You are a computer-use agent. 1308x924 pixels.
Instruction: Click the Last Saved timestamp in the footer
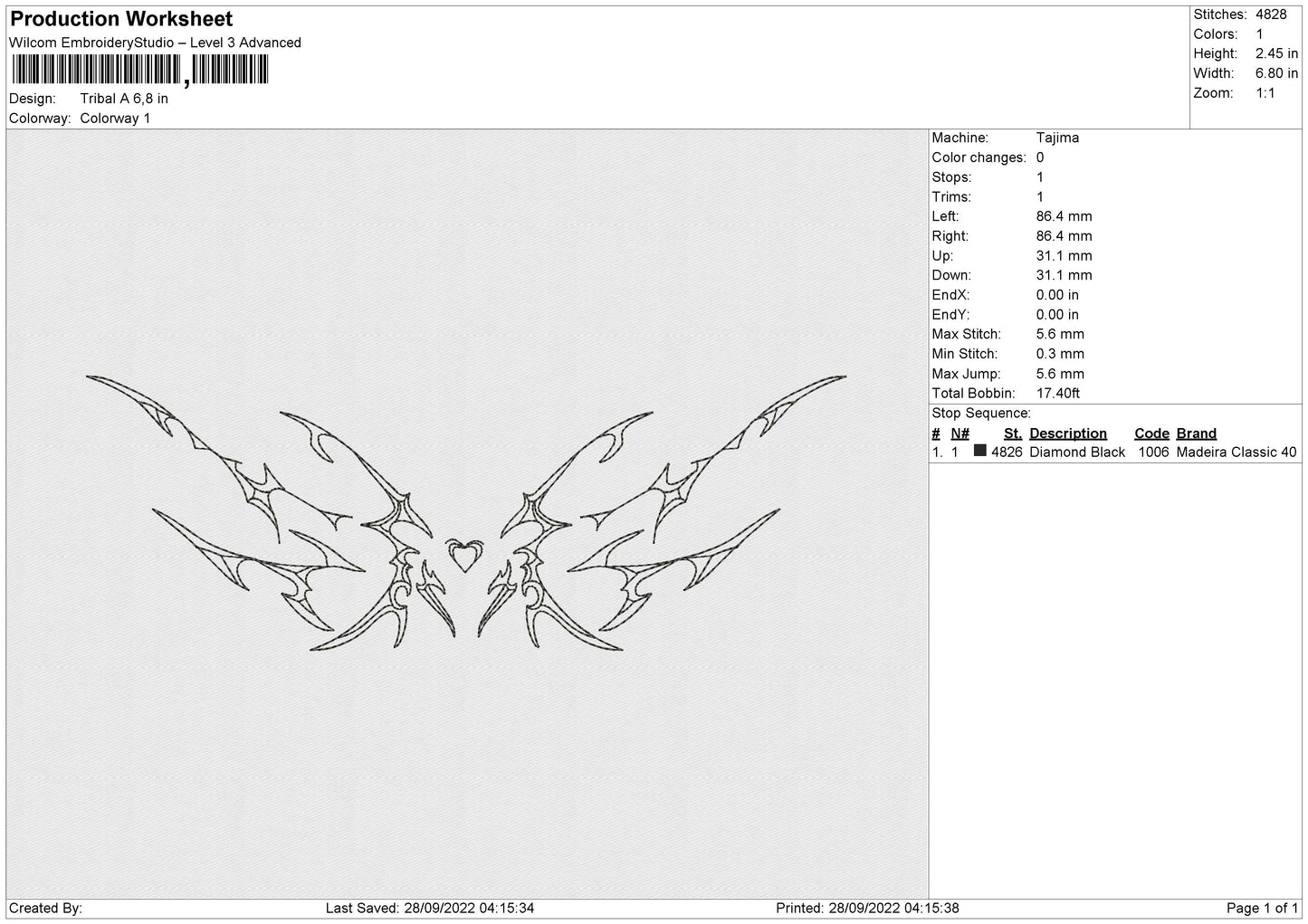(430, 908)
